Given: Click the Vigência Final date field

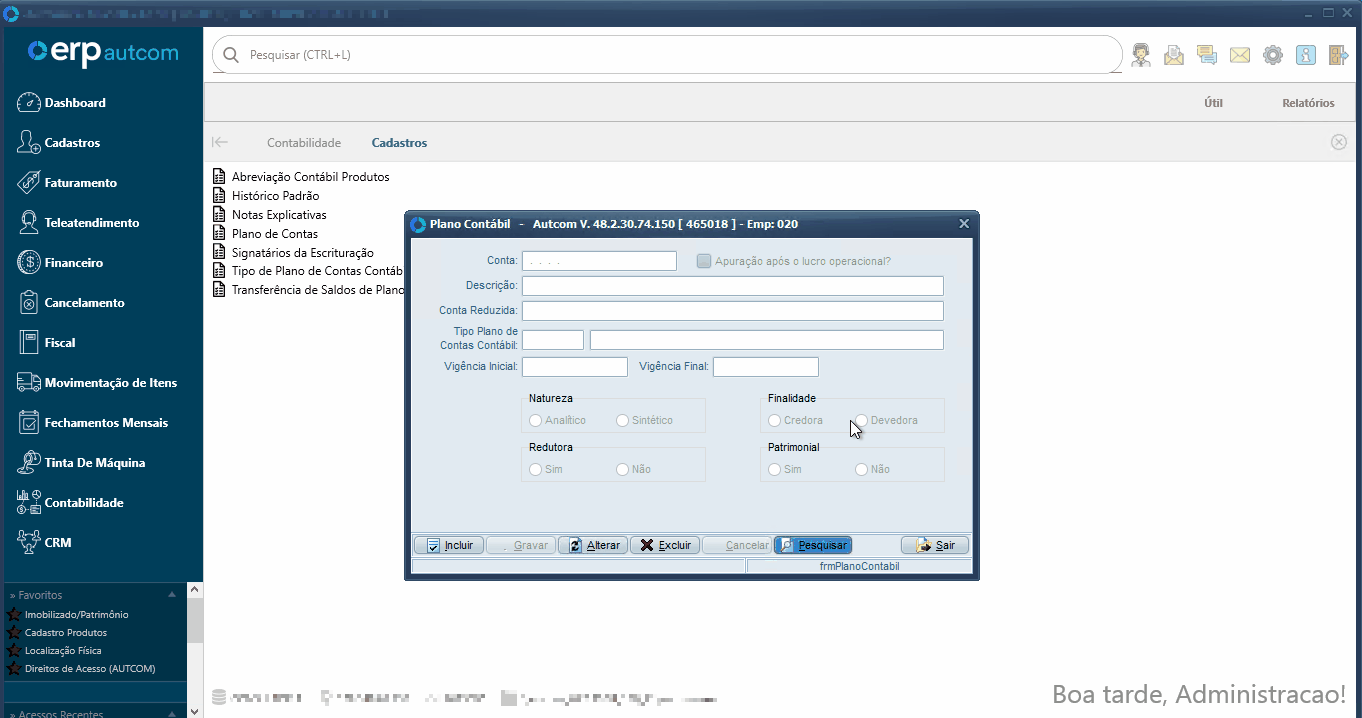Looking at the screenshot, I should [766, 367].
